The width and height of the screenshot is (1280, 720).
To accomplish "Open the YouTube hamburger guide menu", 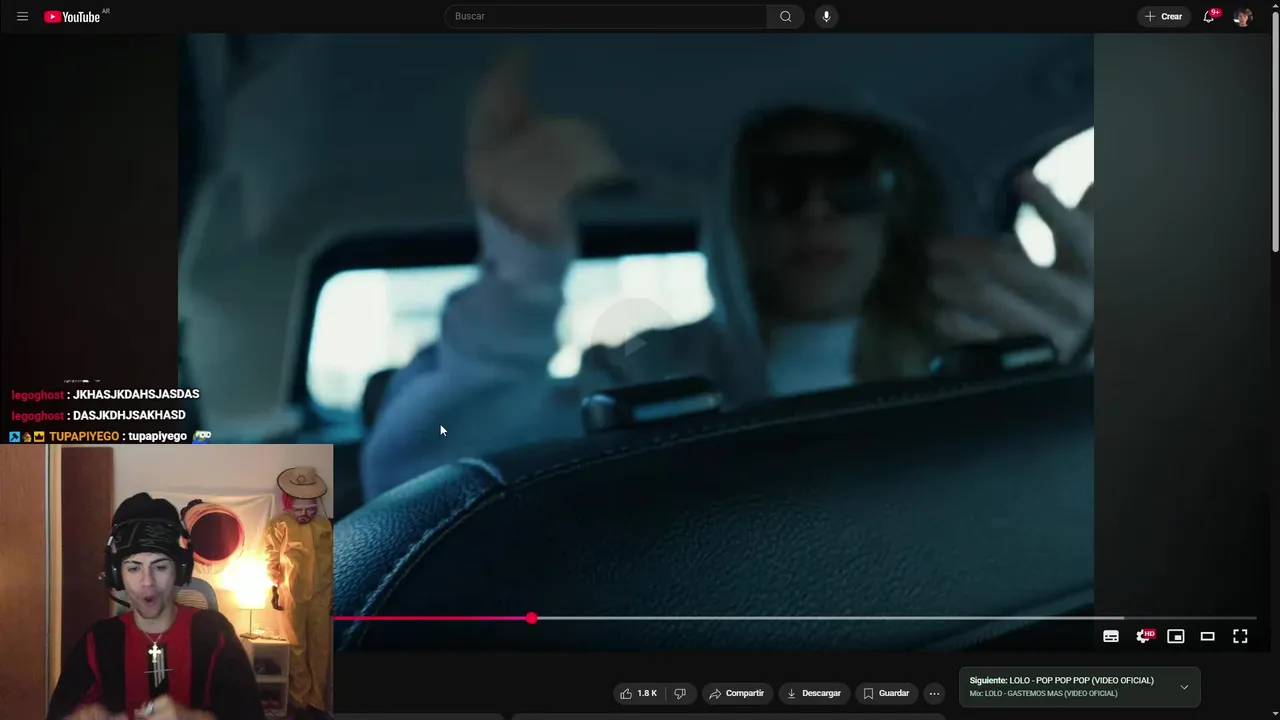I will [x=22, y=16].
